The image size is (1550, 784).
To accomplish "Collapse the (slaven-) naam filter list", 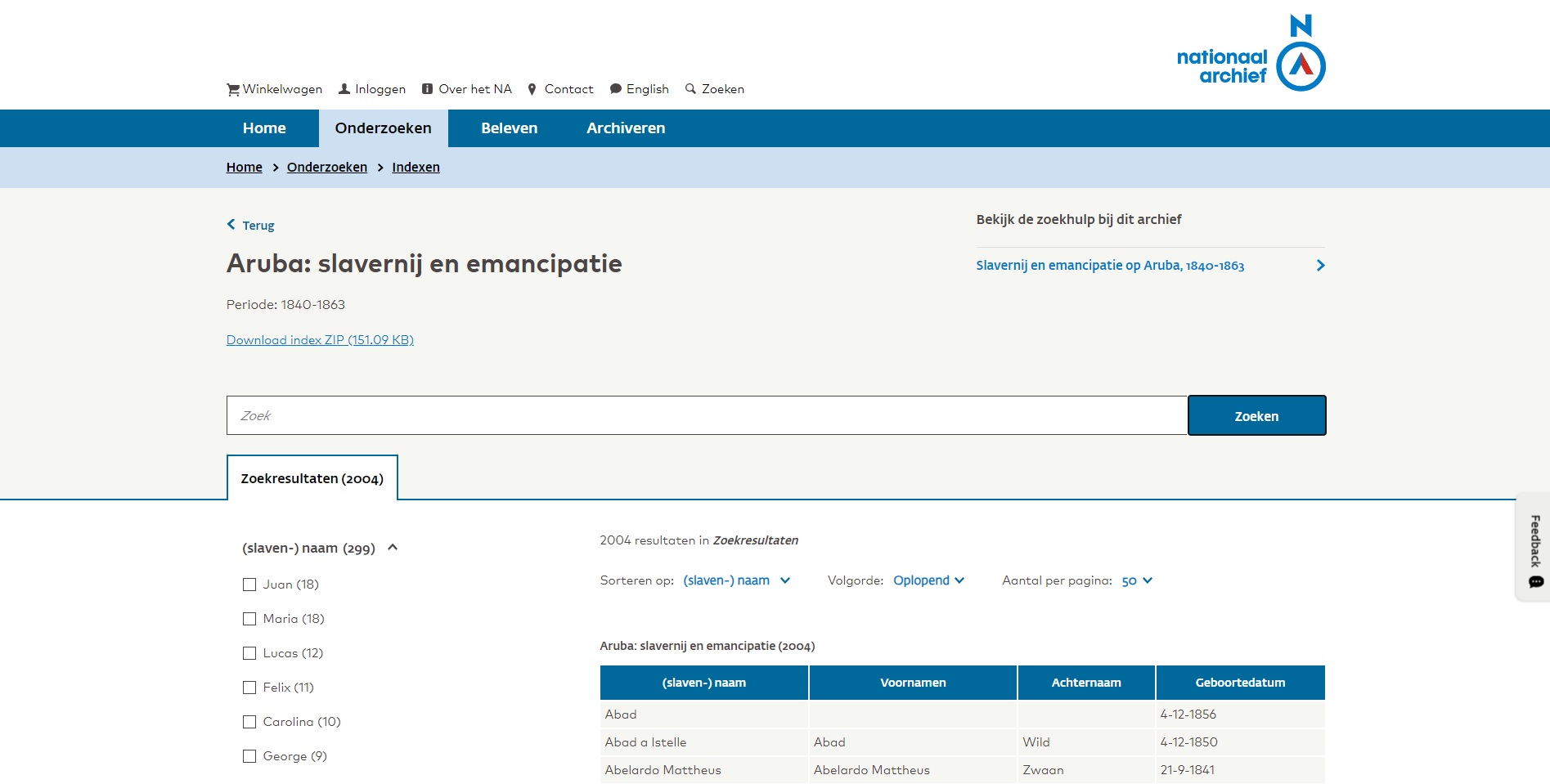I will click(393, 548).
